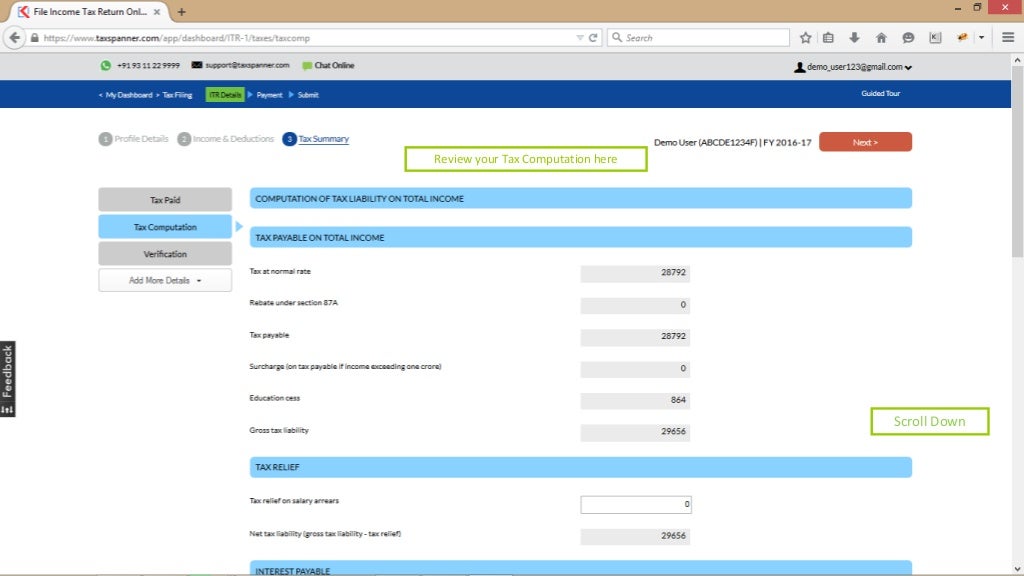The image size is (1024, 576).
Task: Click the Chat Online speech icon
Action: [x=307, y=66]
